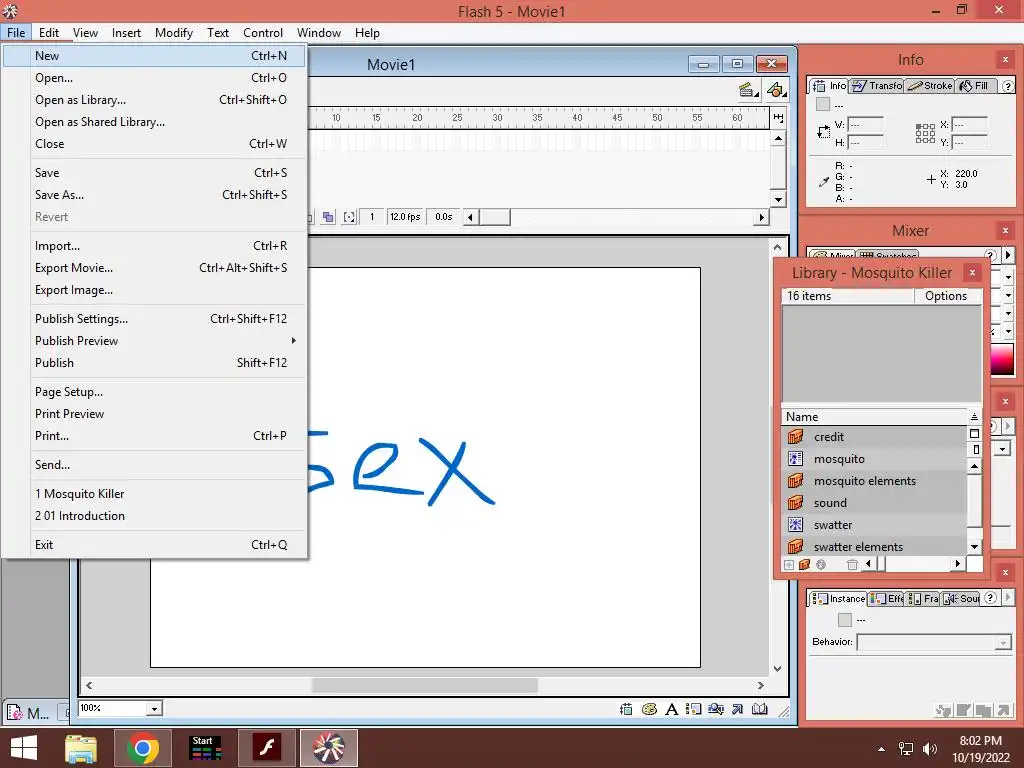The width and height of the screenshot is (1024, 768).
Task: Select the 'mosquito' symbol in Library
Action: pos(874,459)
